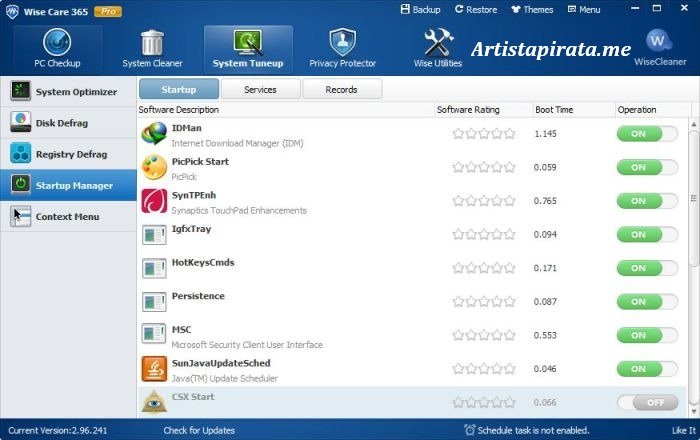Rate MSC using its star rating
This screenshot has width=700, height=440.
pos(483,335)
